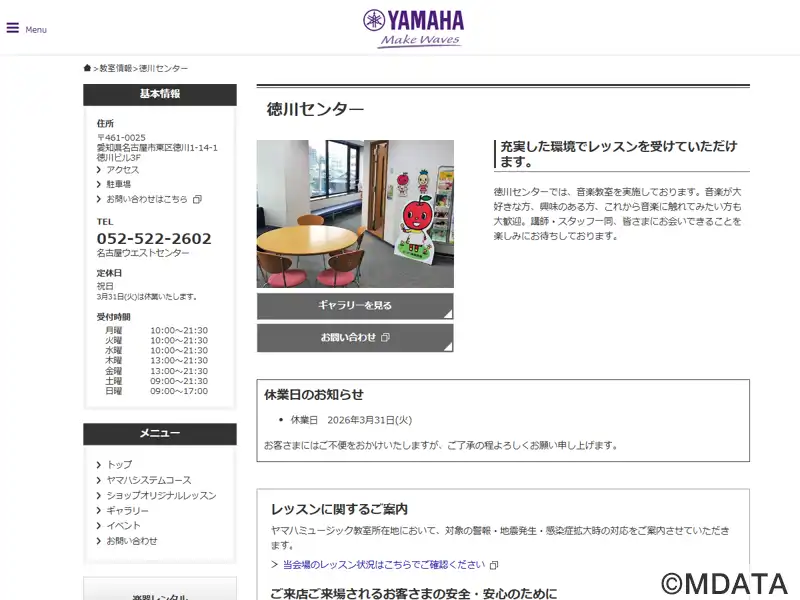Image resolution: width=800 pixels, height=600 pixels.
Task: Open 教室情報 breadcrumb link
Action: (x=115, y=68)
